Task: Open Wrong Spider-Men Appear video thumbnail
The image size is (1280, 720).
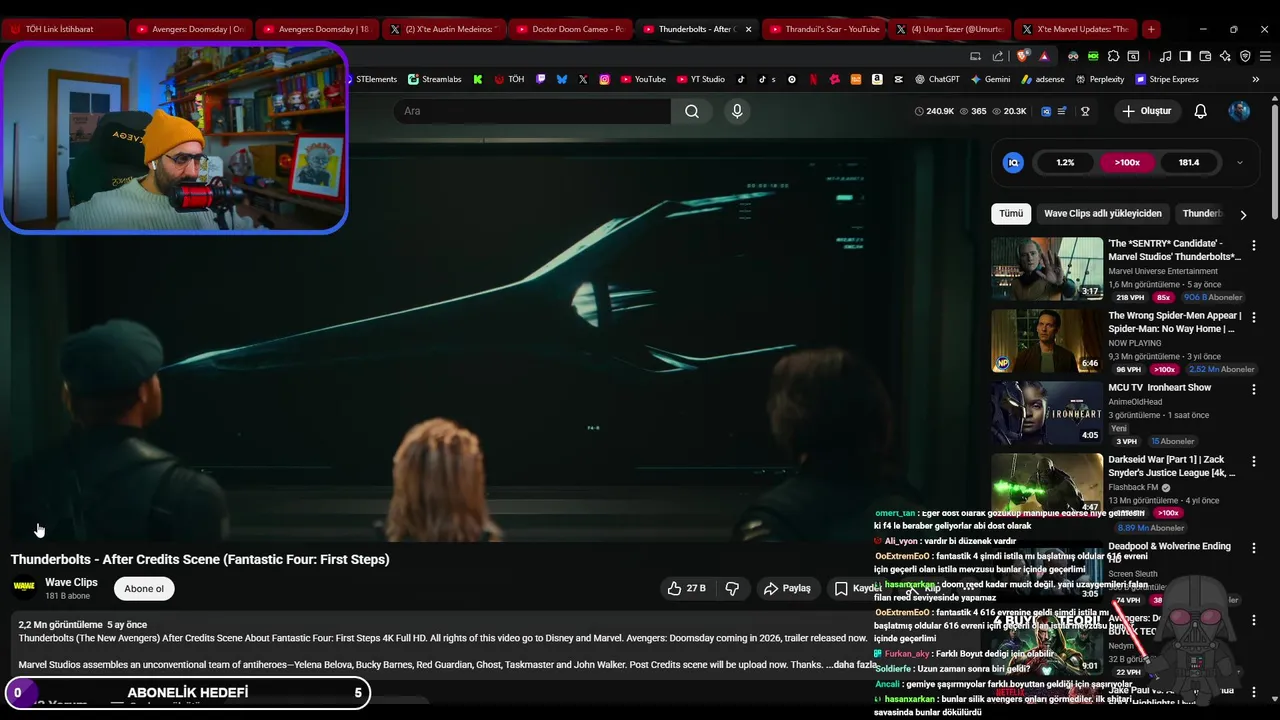Action: [x=1047, y=341]
